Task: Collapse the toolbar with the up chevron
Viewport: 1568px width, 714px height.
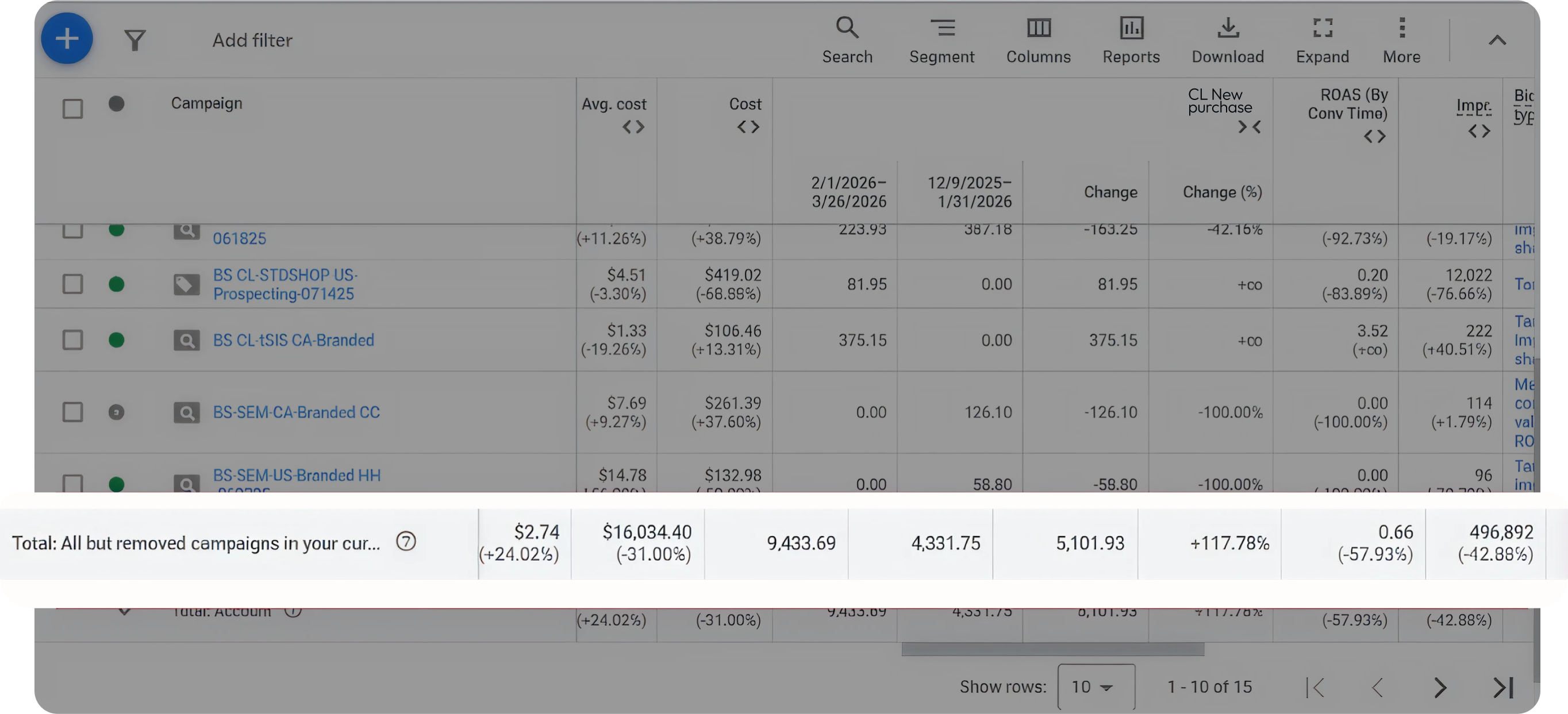Action: [x=1497, y=40]
